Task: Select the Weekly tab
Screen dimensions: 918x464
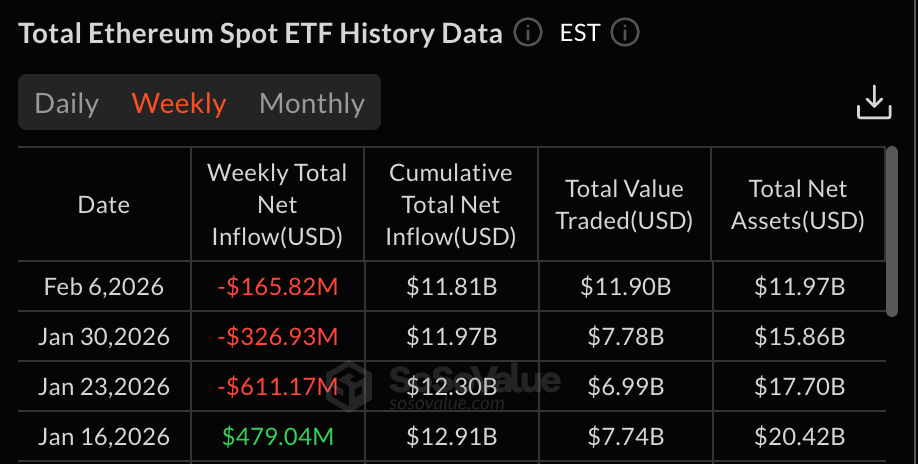Action: [x=179, y=103]
